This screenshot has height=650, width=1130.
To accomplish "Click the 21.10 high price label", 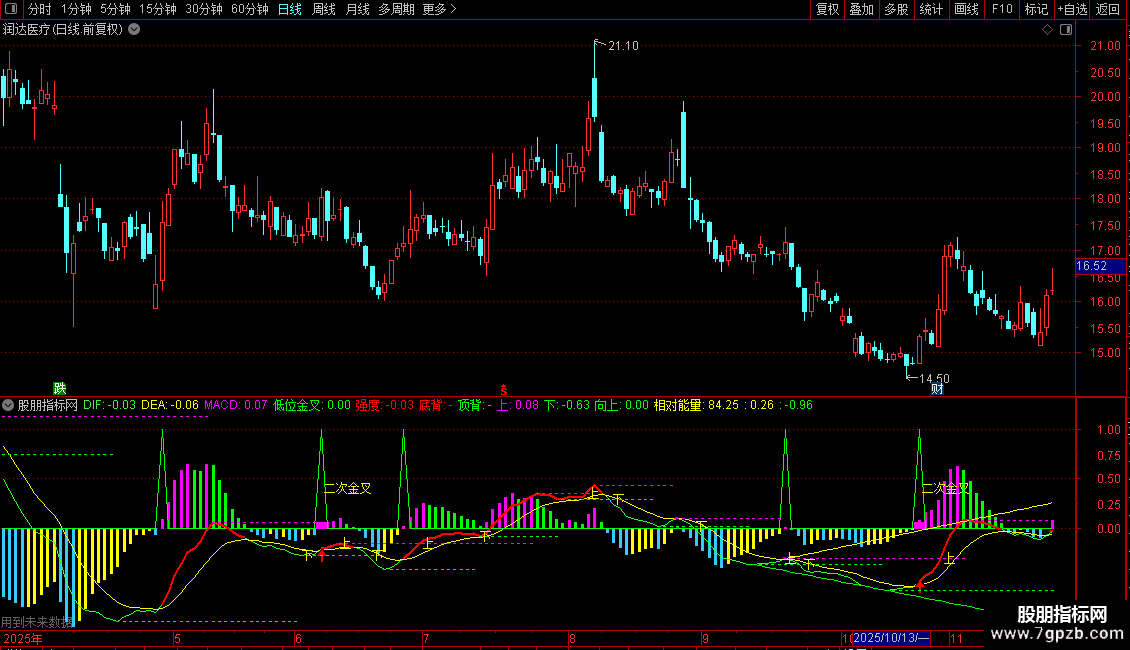I will [623, 45].
